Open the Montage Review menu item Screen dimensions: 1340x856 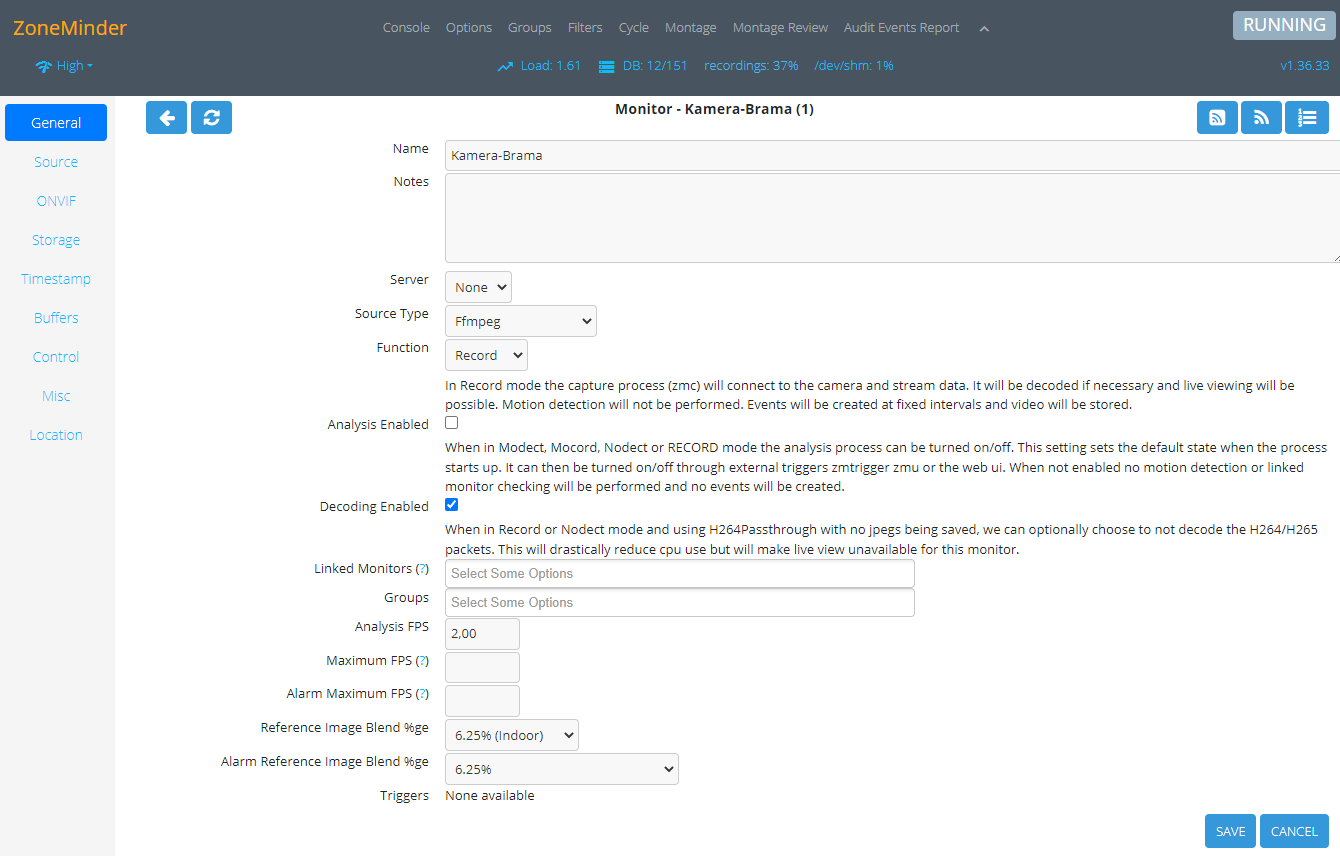tap(780, 28)
